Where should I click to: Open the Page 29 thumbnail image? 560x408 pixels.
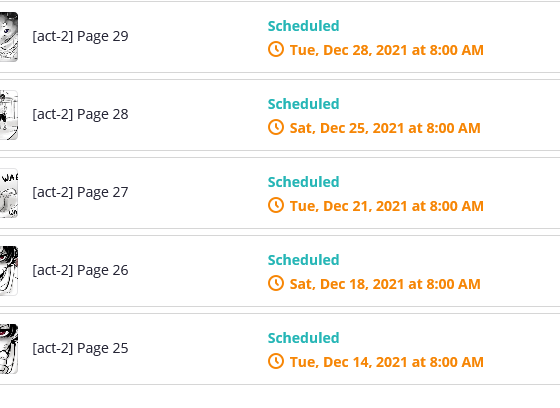[x=9, y=37]
